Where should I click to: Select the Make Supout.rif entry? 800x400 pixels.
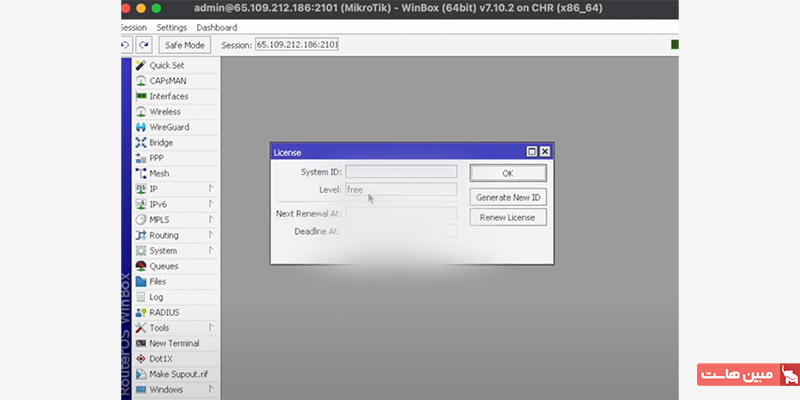click(177, 374)
